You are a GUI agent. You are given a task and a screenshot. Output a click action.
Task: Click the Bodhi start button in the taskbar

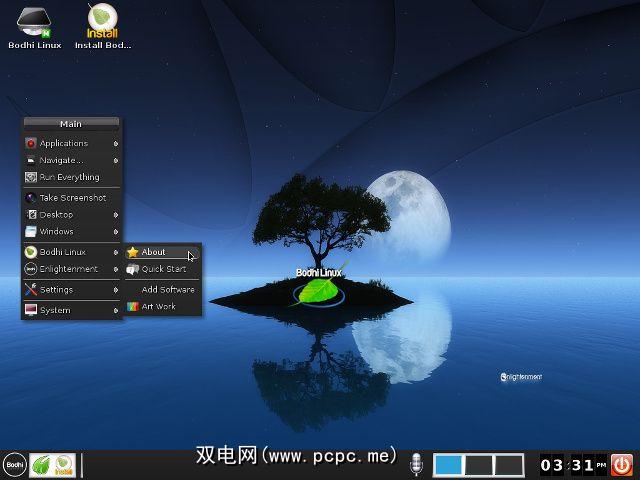click(x=14, y=464)
